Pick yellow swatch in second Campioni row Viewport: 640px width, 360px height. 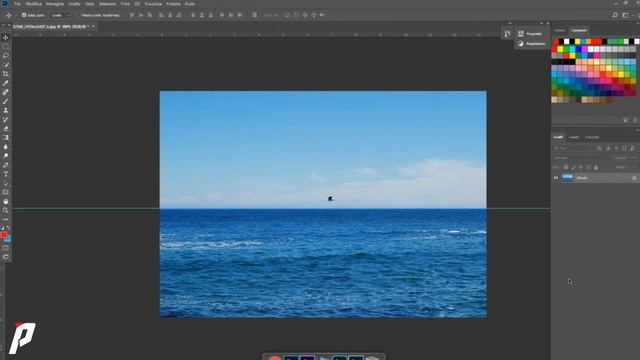(560, 49)
